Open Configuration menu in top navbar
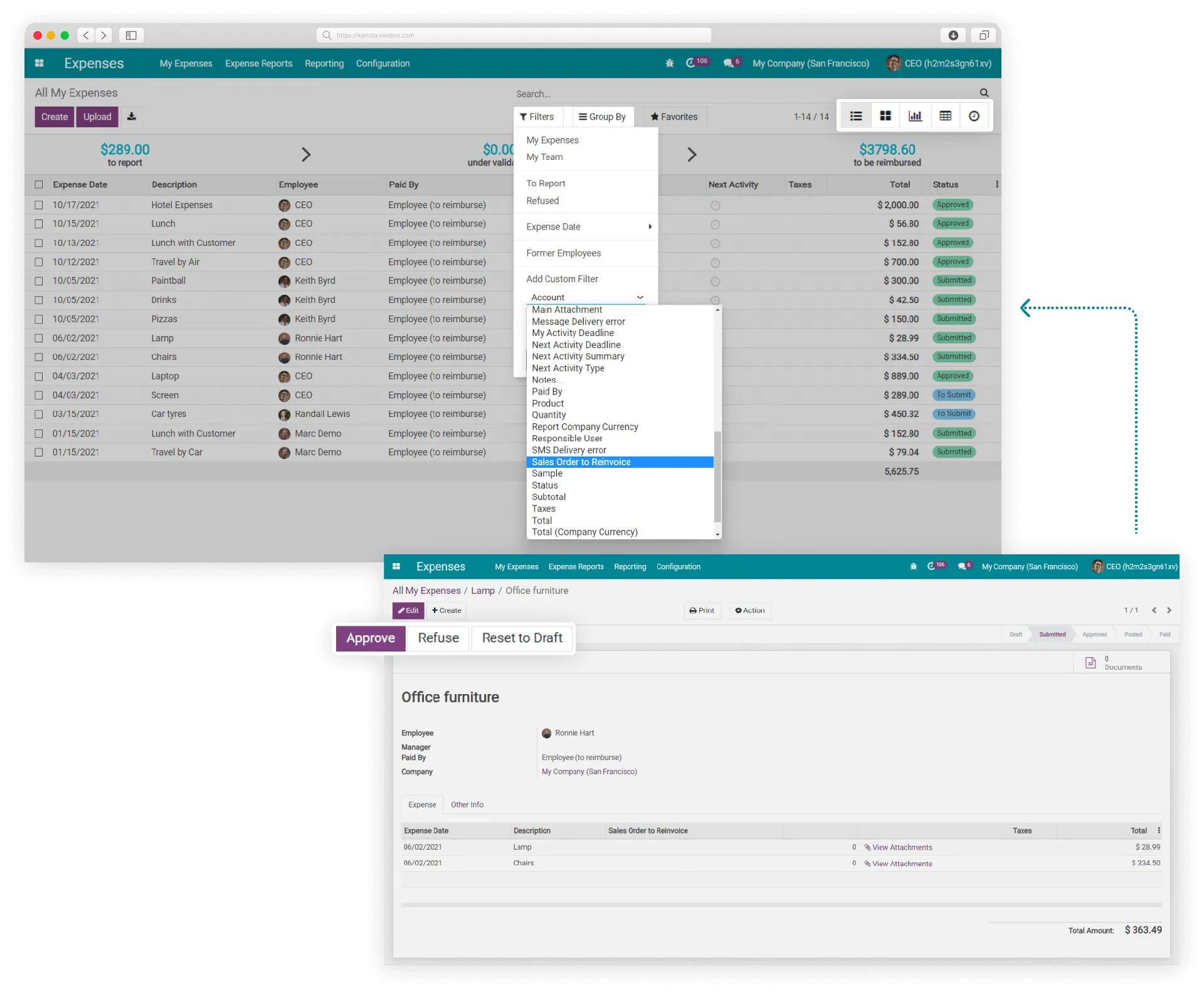The width and height of the screenshot is (1204, 992). coord(383,63)
